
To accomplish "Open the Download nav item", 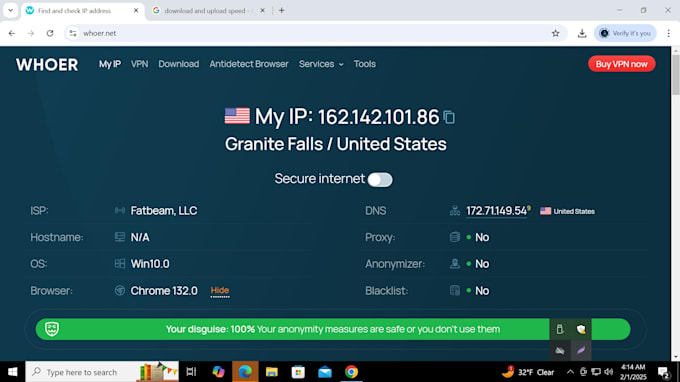I will 179,64.
